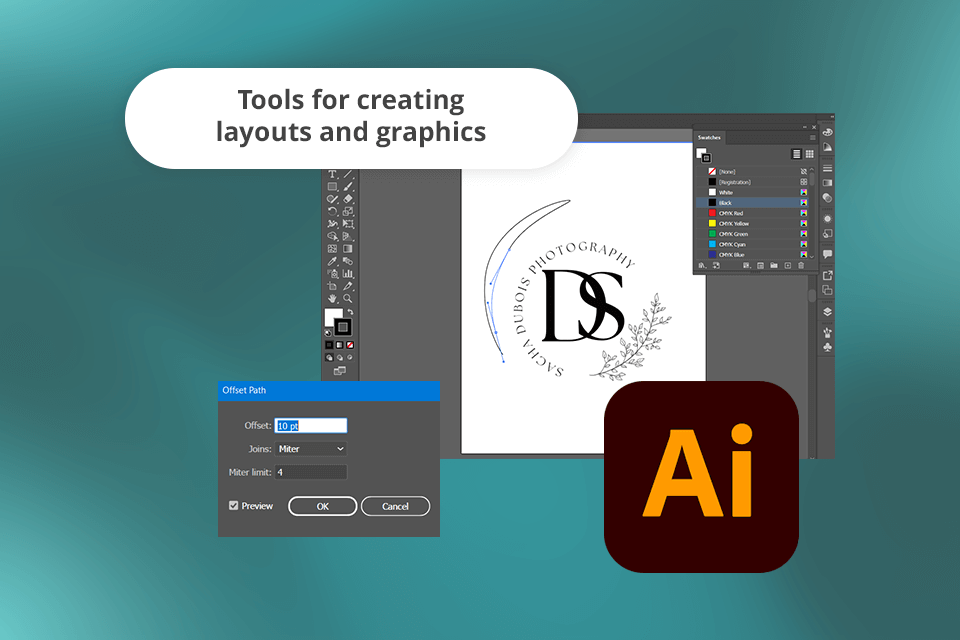This screenshot has height=640, width=960.
Task: Switch to Draw Normal mode
Action: click(329, 358)
